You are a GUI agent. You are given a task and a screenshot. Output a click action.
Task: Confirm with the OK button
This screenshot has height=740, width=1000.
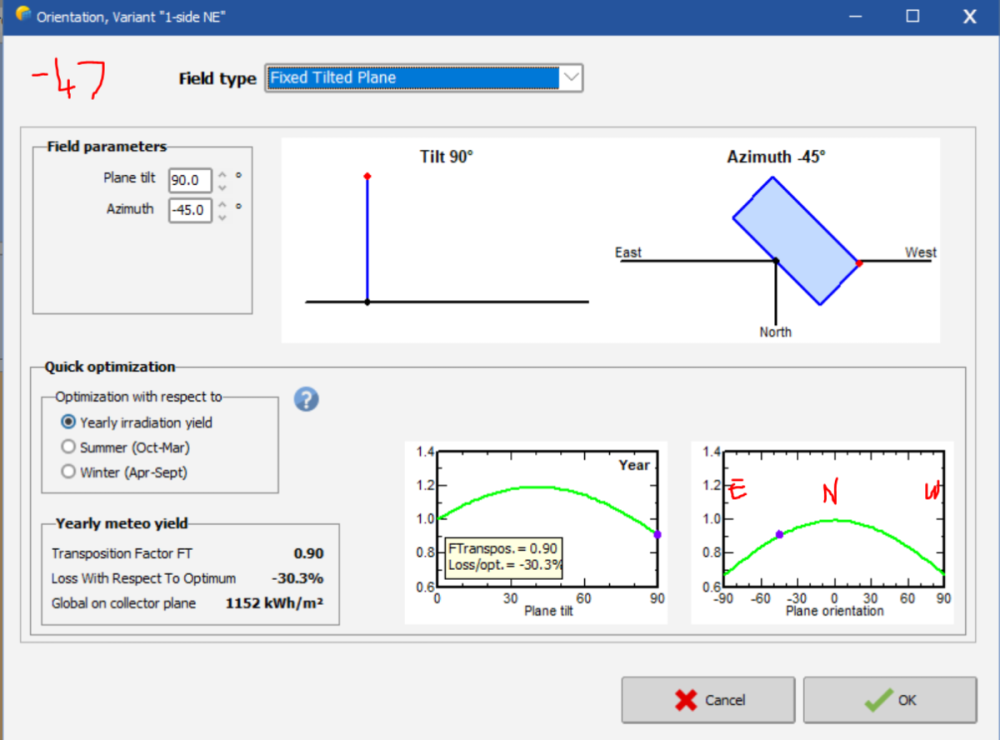click(x=889, y=700)
